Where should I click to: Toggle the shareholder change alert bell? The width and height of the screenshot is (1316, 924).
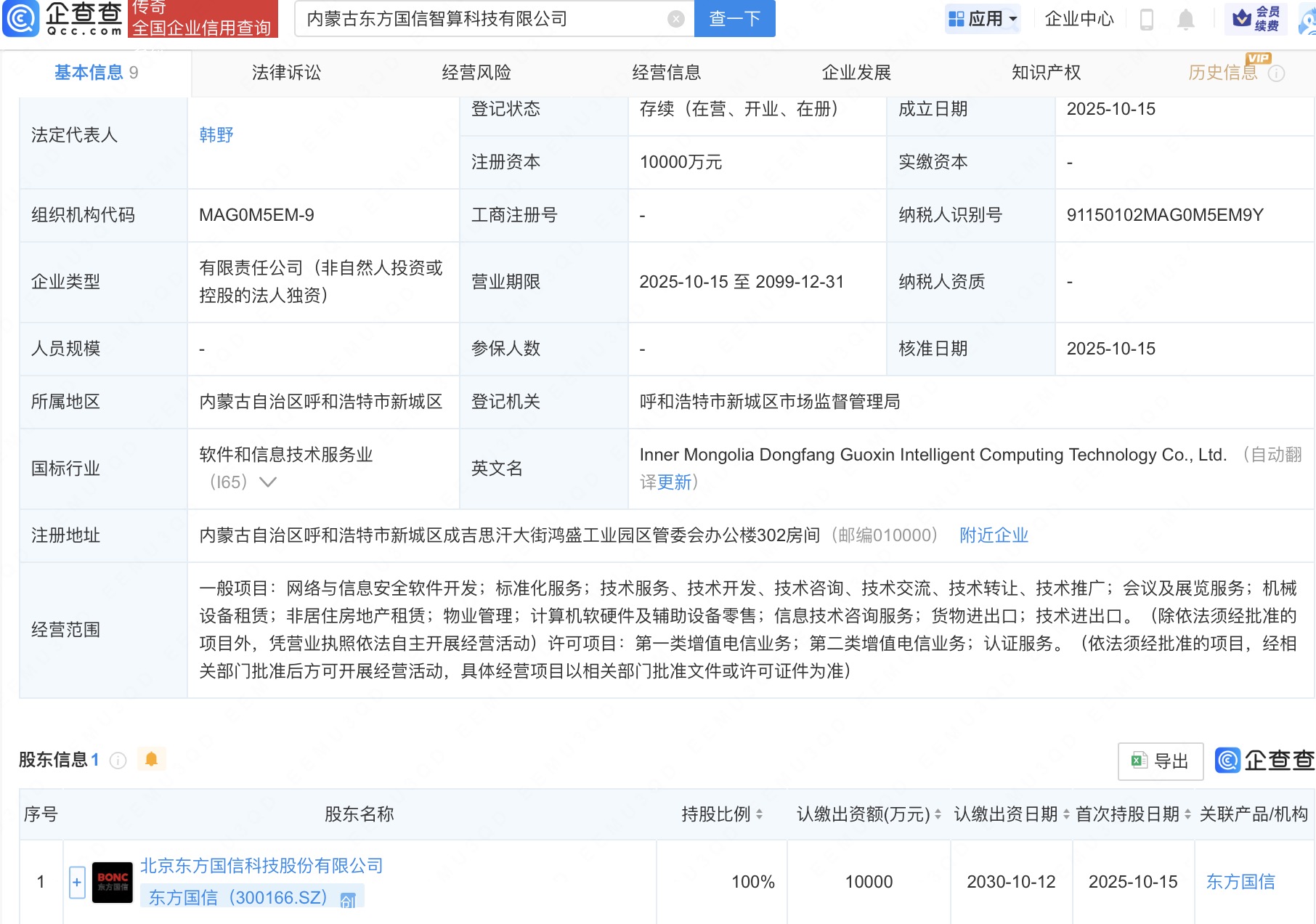tap(151, 759)
